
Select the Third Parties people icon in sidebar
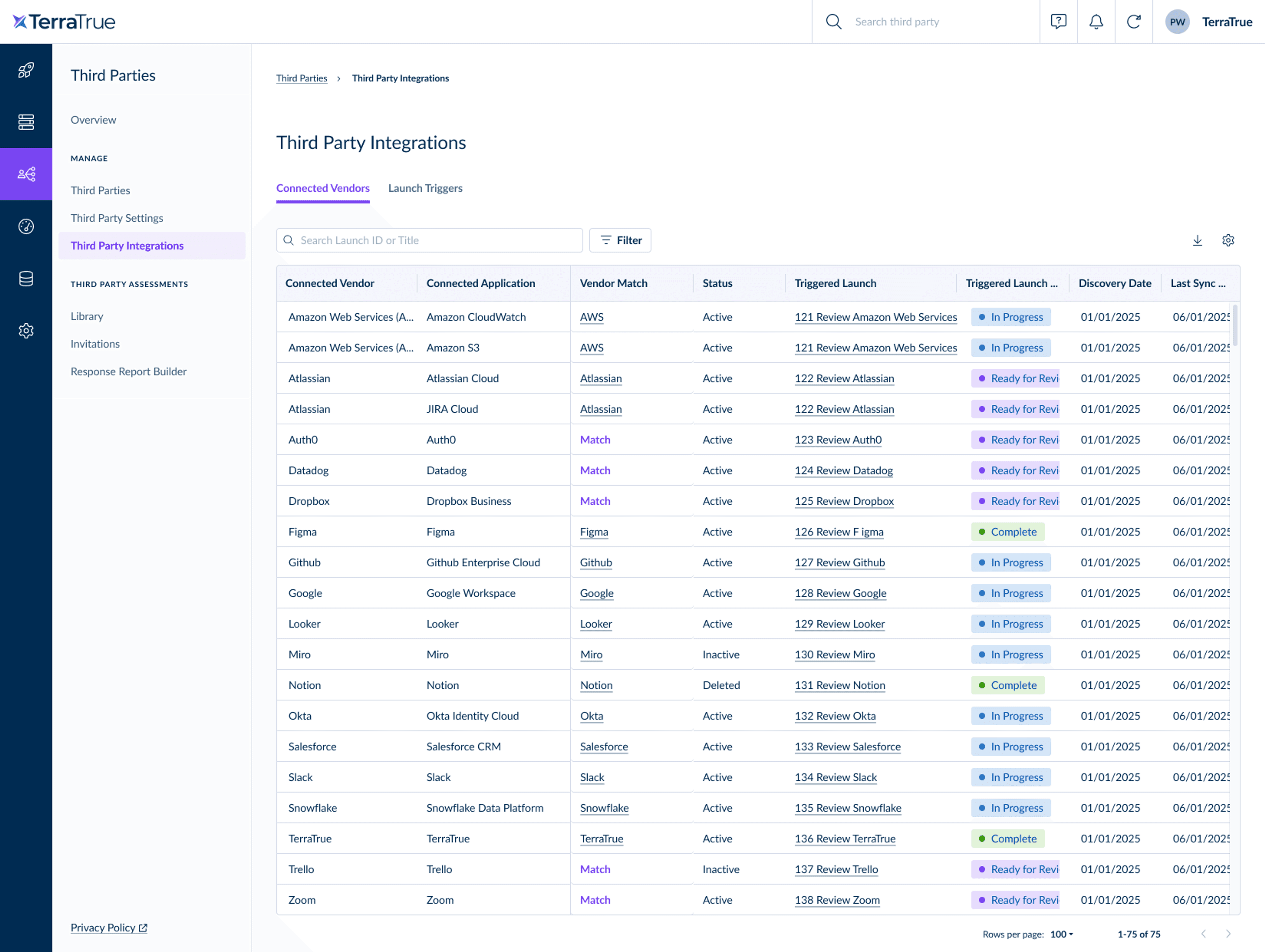26,174
